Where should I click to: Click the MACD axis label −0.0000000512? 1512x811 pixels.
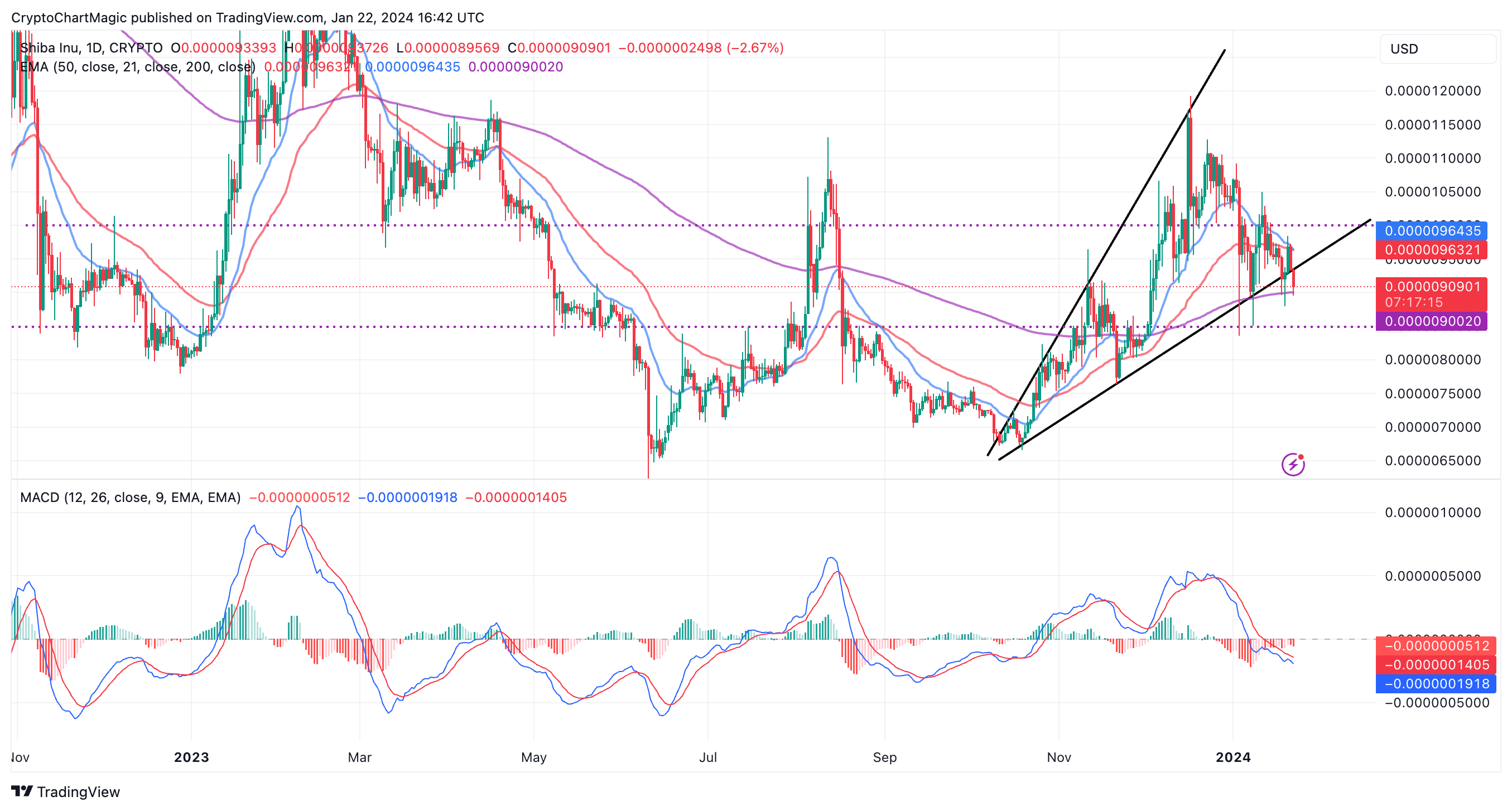(x=1436, y=646)
